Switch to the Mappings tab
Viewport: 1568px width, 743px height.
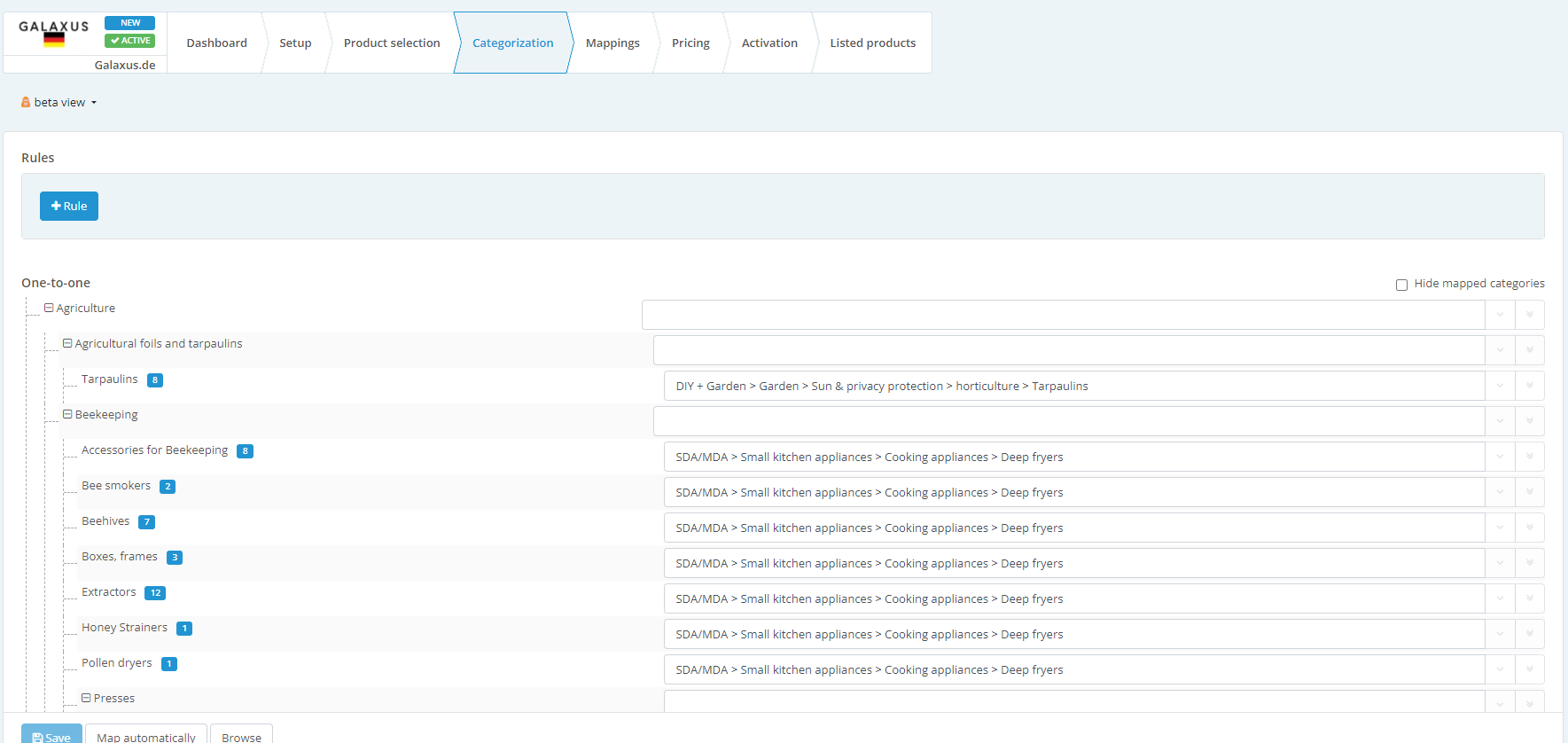(612, 43)
